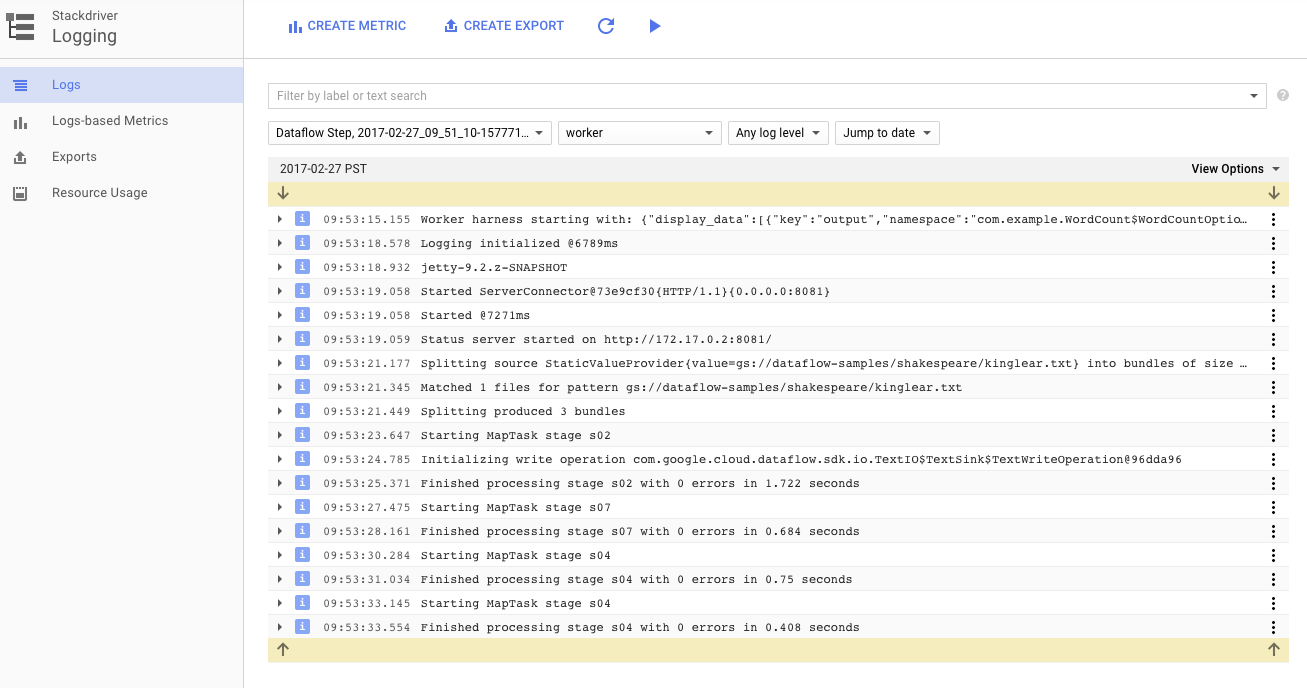Open the three-dot menu for Logging initialized row
This screenshot has width=1307, height=688.
[x=1273, y=243]
